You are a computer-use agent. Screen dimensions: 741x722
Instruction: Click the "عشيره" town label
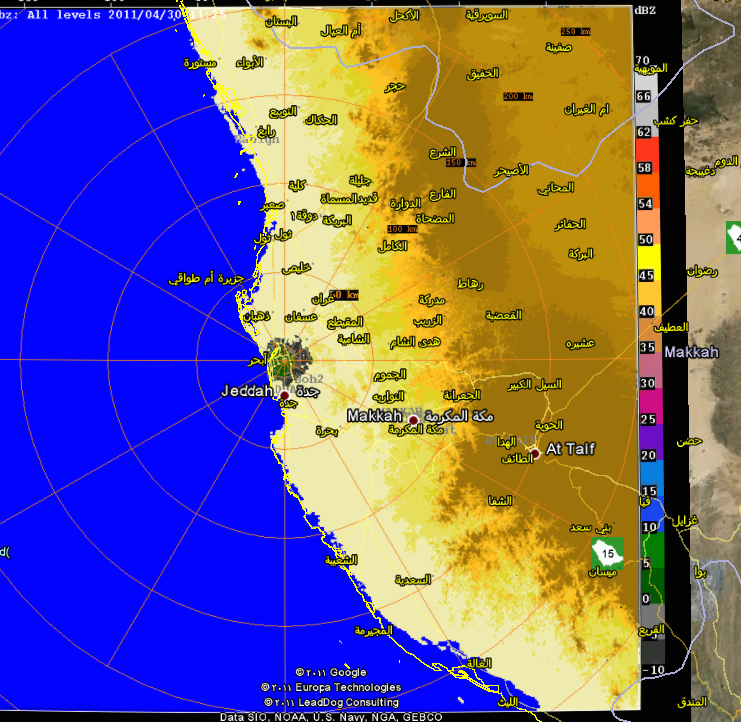(580, 344)
